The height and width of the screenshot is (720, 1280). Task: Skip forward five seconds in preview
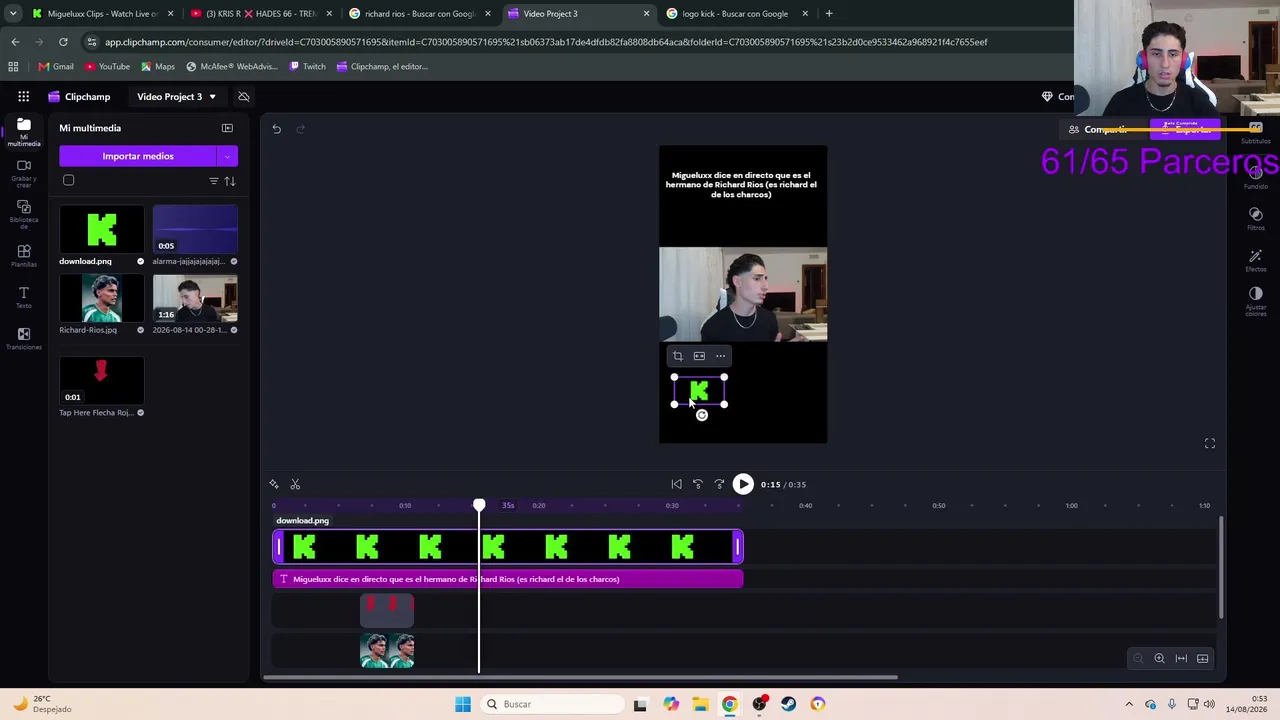(x=719, y=484)
